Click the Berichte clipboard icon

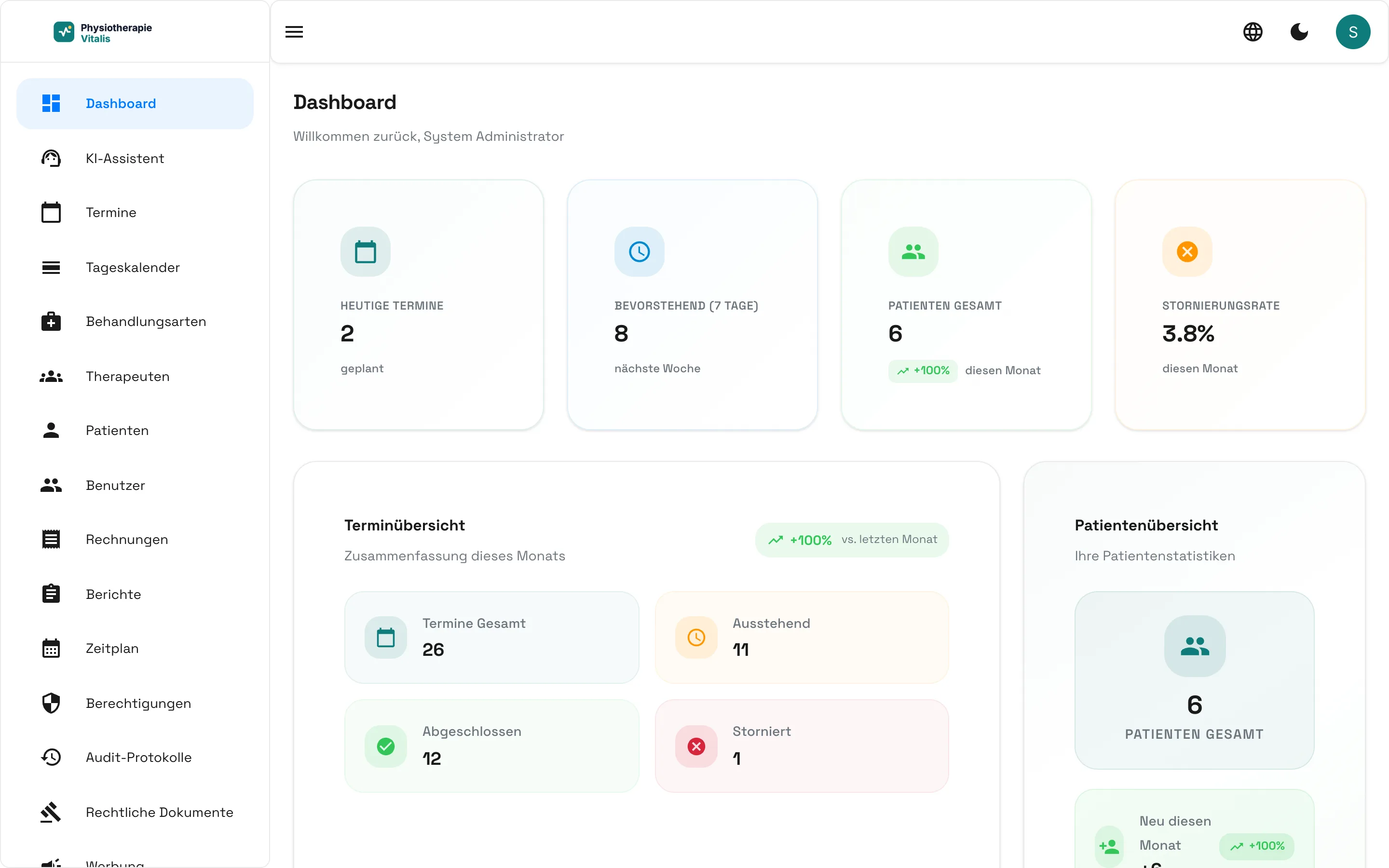point(51,594)
